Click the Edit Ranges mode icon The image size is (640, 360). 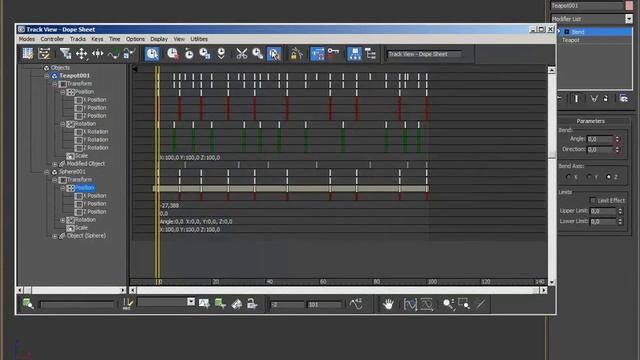pos(44,53)
